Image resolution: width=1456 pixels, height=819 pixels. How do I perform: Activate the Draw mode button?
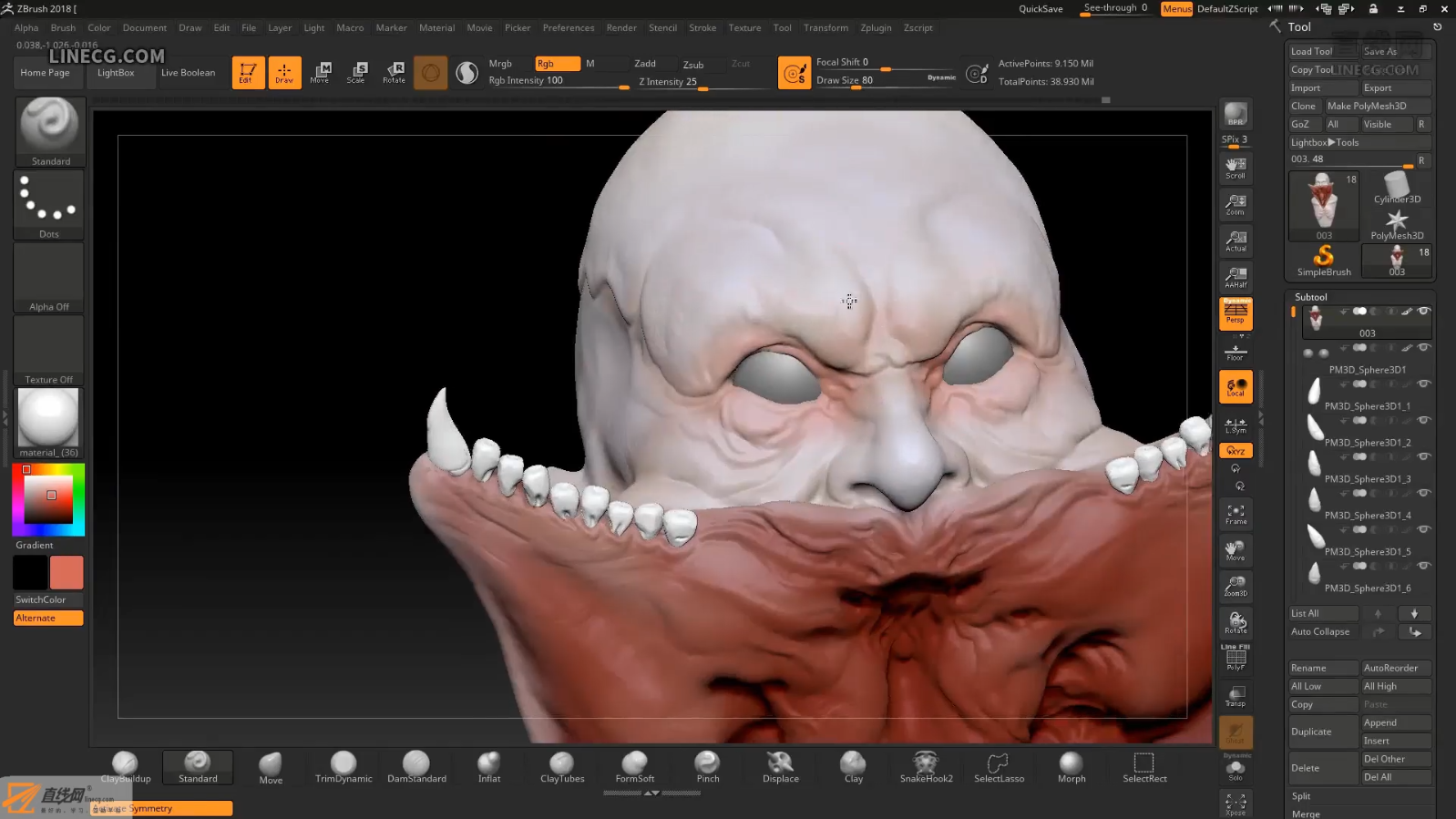point(284,73)
